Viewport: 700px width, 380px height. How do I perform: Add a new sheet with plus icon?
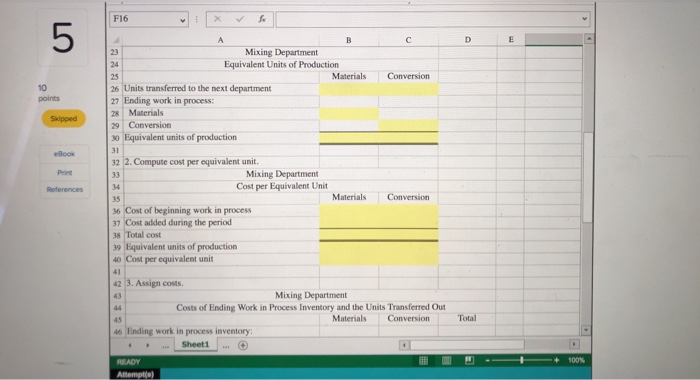tap(243, 345)
